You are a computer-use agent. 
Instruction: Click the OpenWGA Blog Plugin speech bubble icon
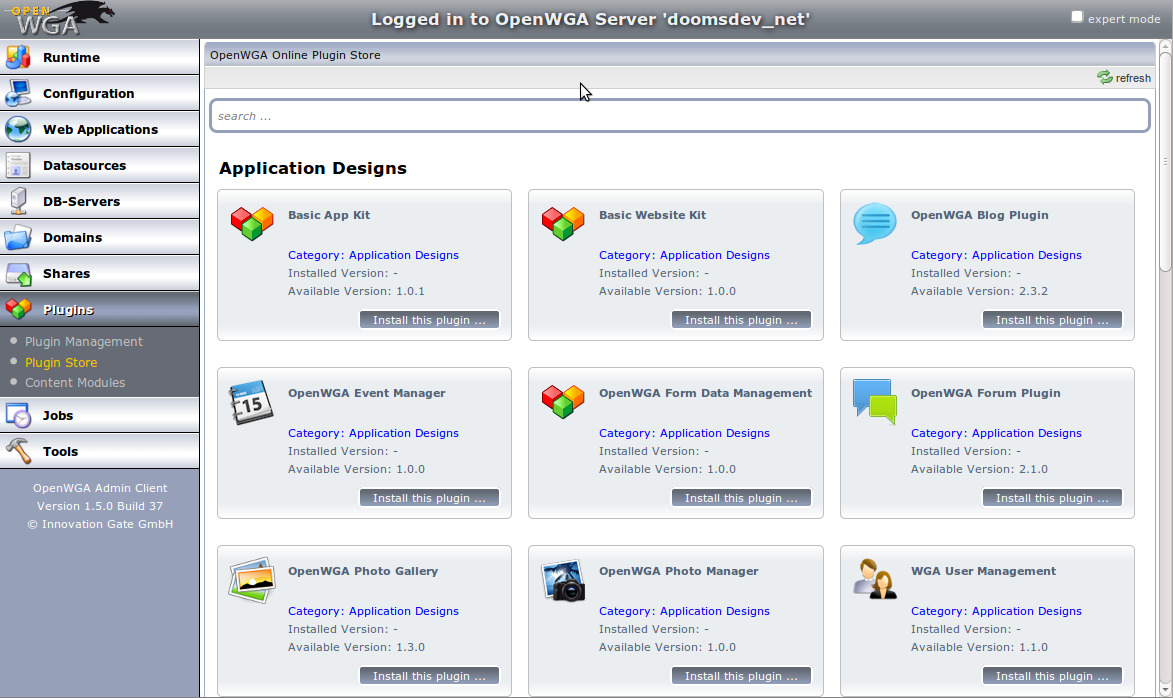[875, 223]
